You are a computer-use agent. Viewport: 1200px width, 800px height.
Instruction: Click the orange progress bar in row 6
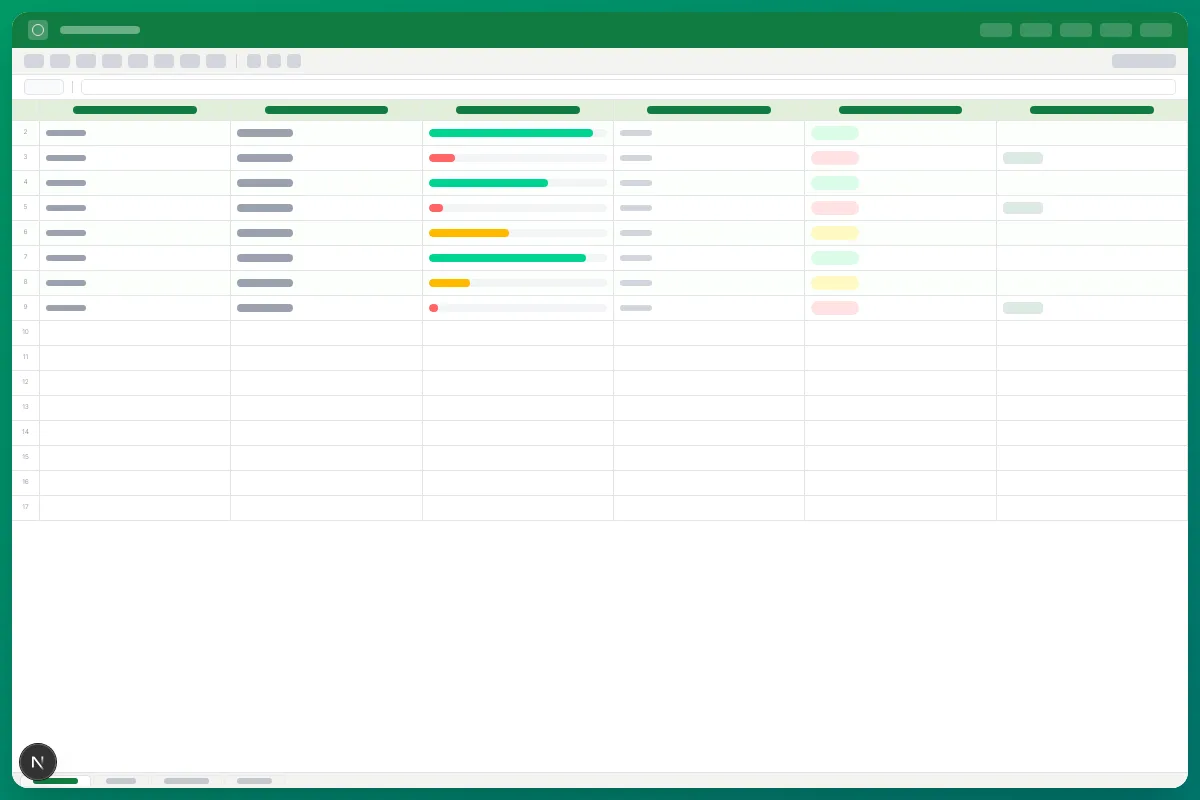point(469,233)
